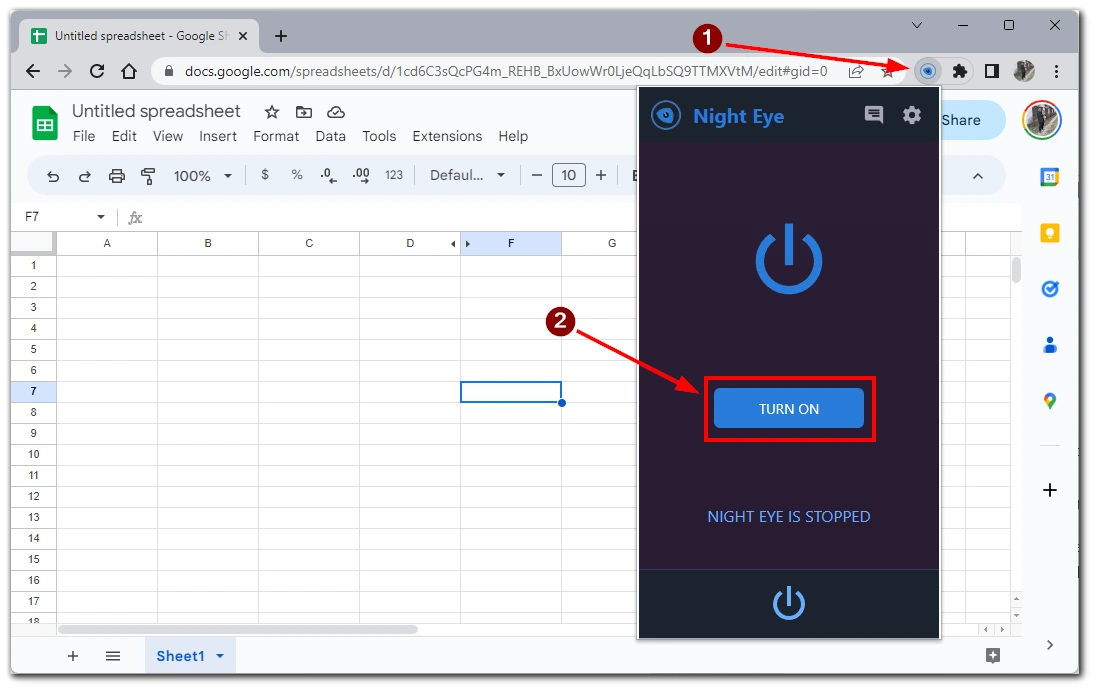Open the Data menu
This screenshot has height=692, width=1097.
tap(330, 136)
